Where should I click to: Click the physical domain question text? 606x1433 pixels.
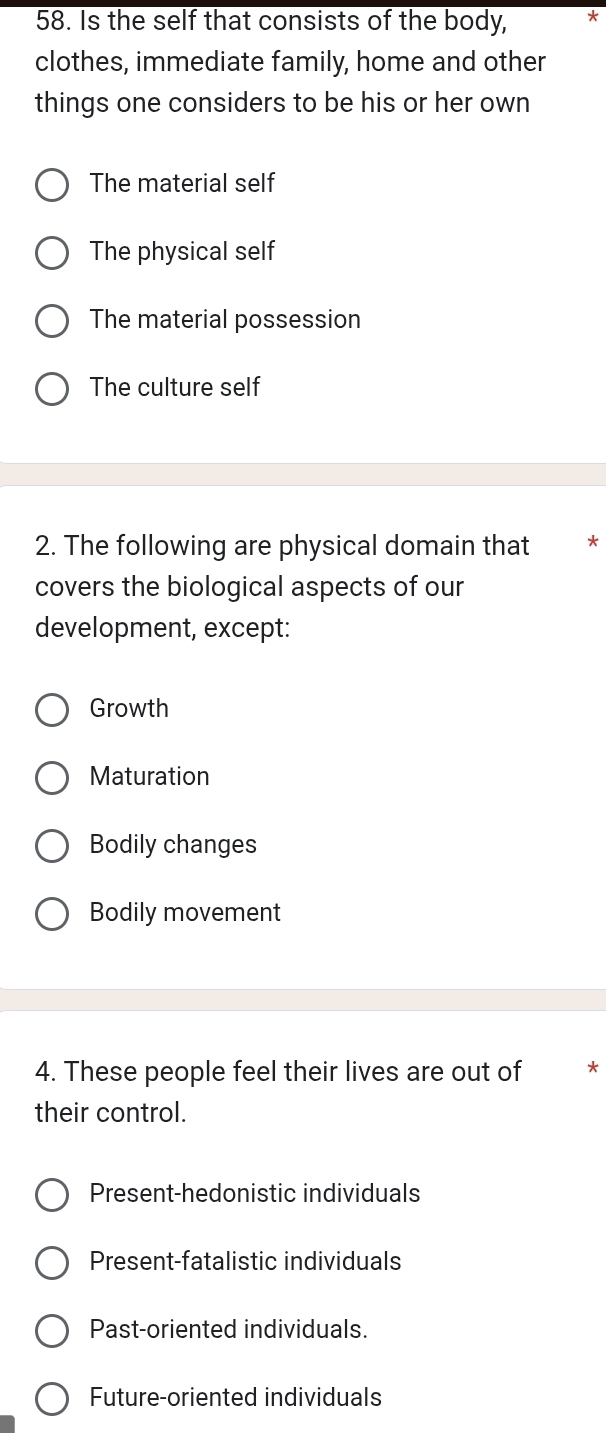pyautogui.click(x=282, y=587)
